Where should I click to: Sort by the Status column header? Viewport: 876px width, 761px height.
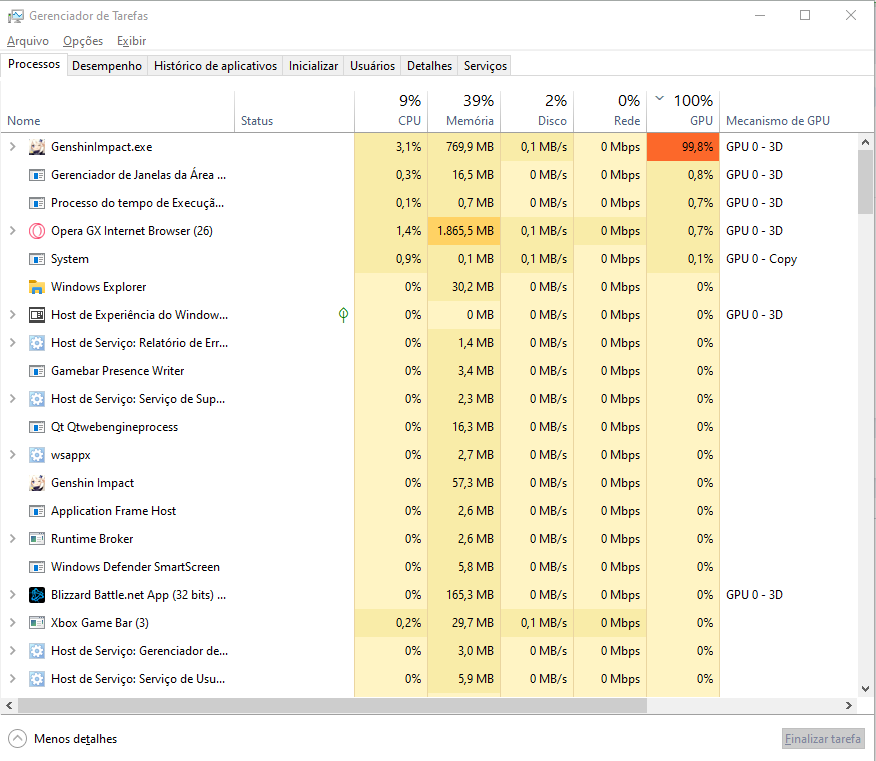[294, 111]
